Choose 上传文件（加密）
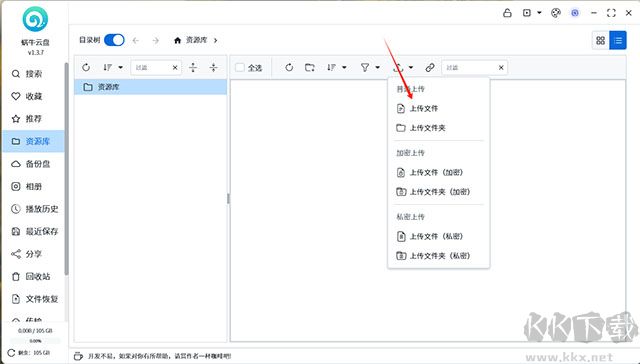 [x=438, y=173]
